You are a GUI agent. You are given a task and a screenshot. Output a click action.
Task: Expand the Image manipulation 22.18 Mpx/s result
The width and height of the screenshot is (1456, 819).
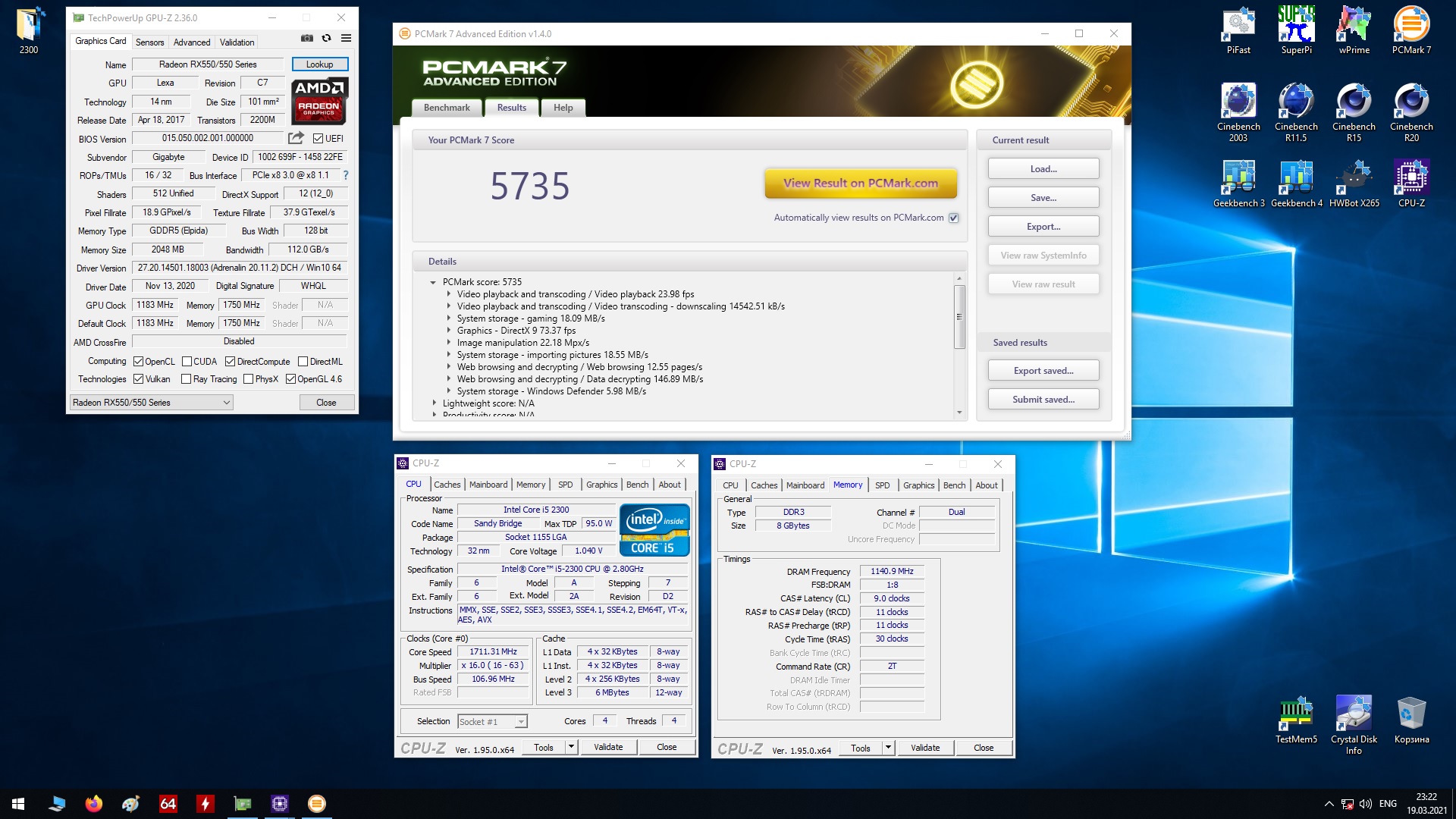tap(449, 343)
